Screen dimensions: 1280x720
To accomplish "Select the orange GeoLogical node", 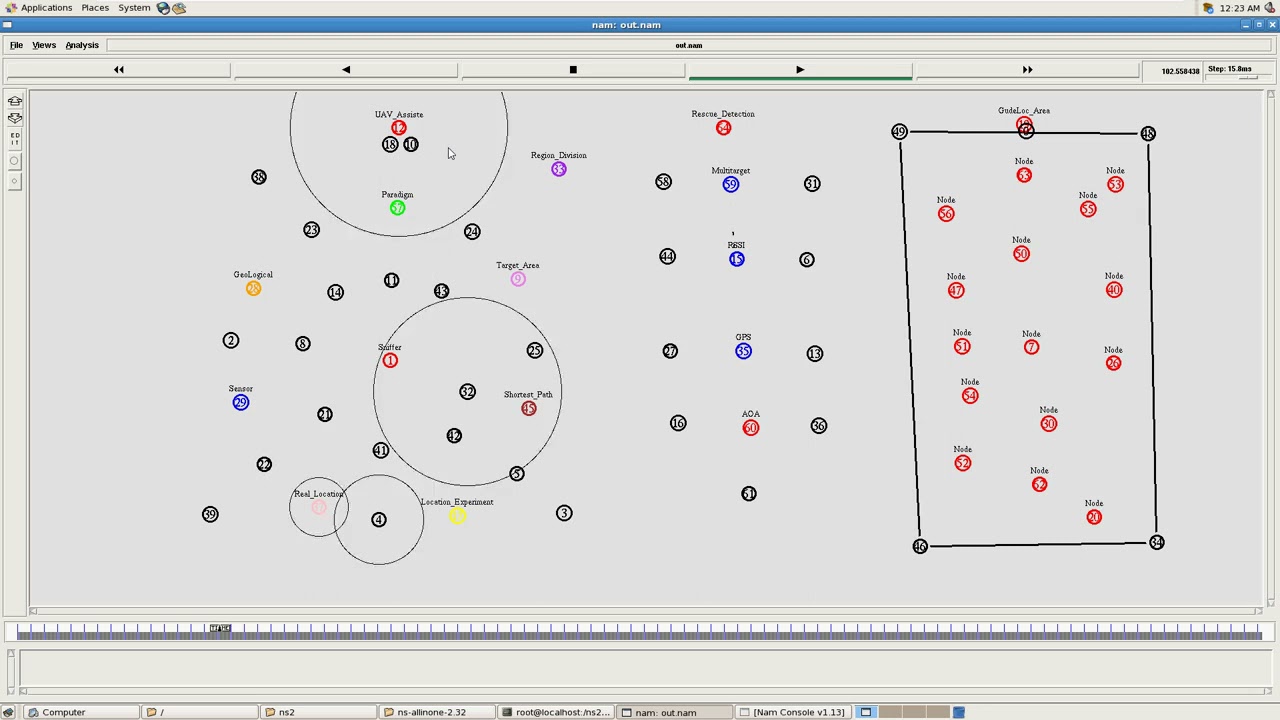I will tap(253, 288).
